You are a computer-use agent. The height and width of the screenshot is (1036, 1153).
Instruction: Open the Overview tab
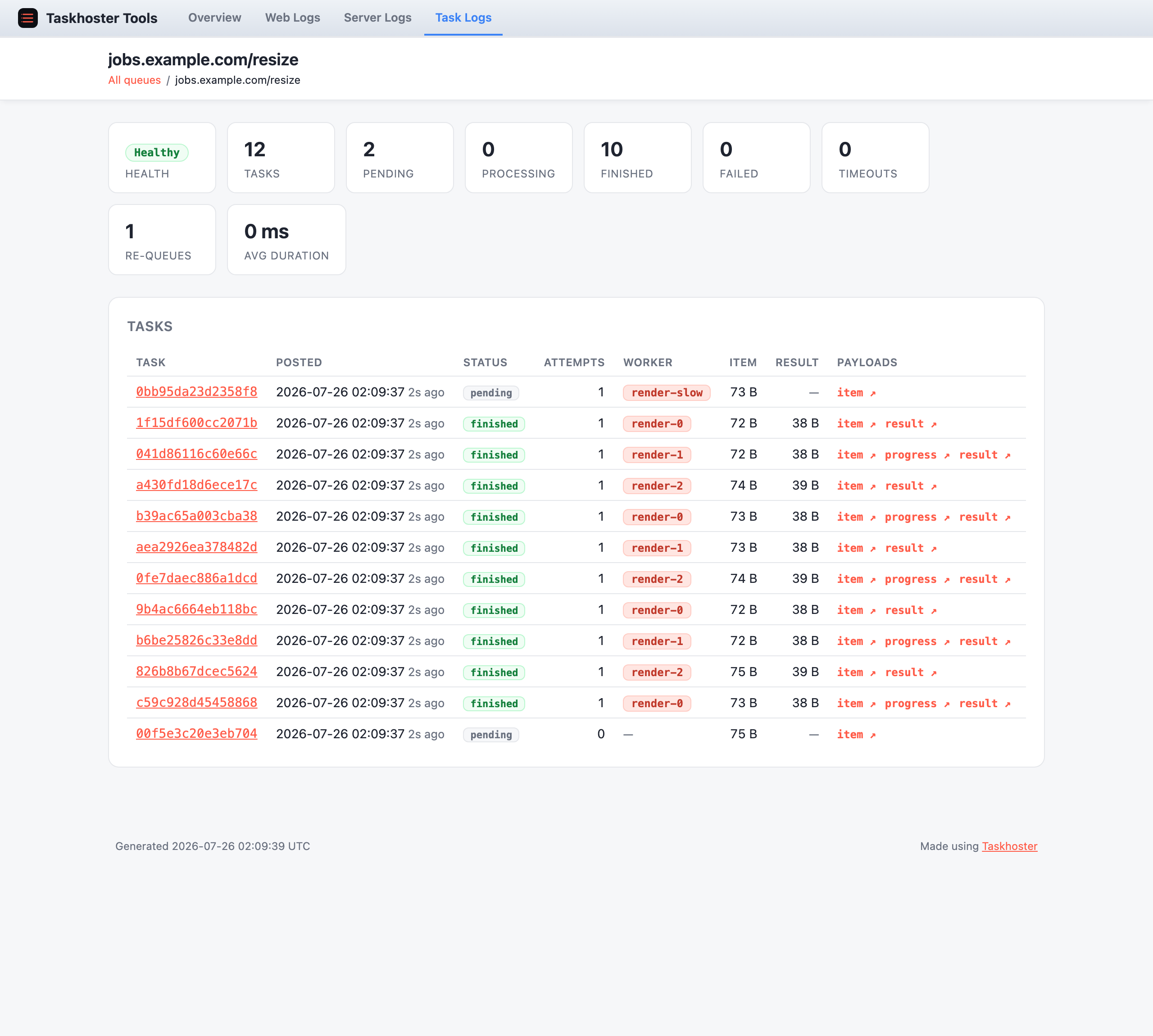[x=214, y=18]
